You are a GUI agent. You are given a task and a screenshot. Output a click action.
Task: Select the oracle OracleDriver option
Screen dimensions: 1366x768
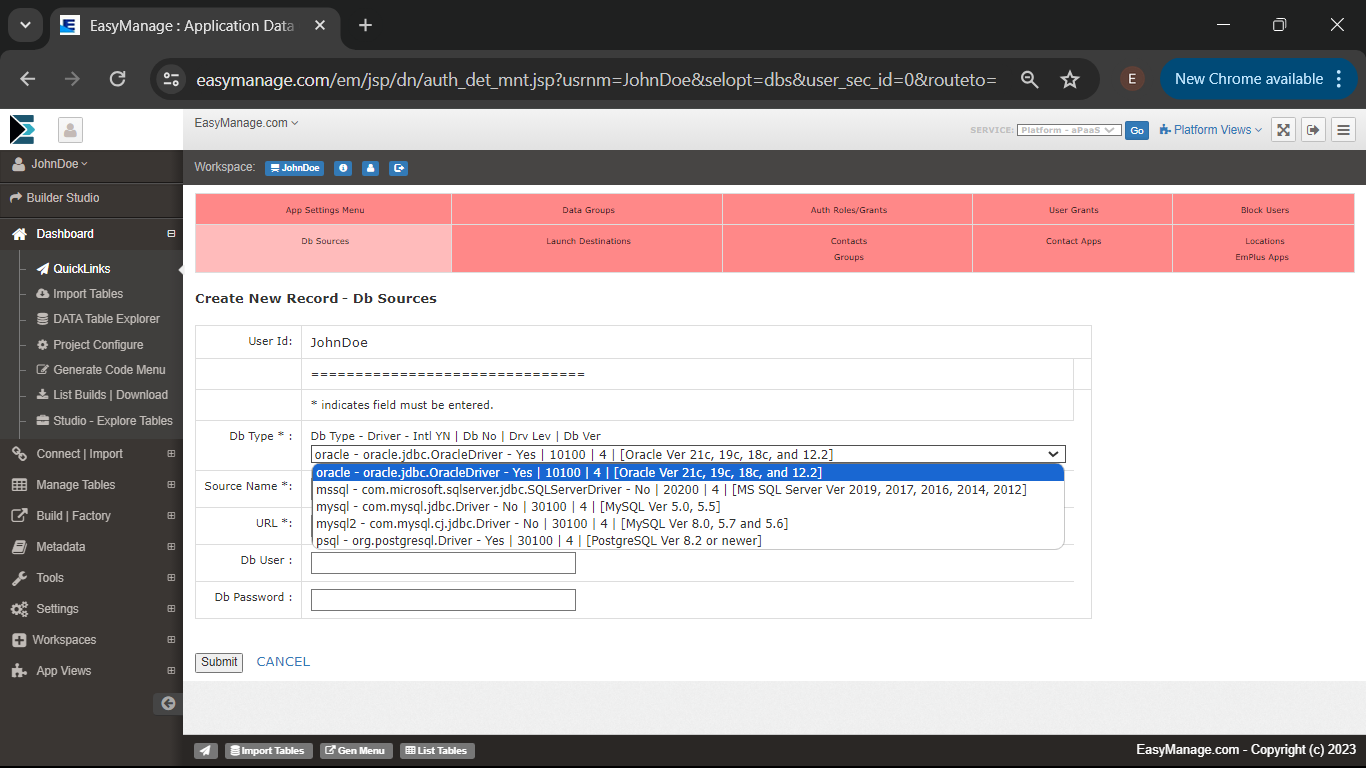(x=688, y=473)
